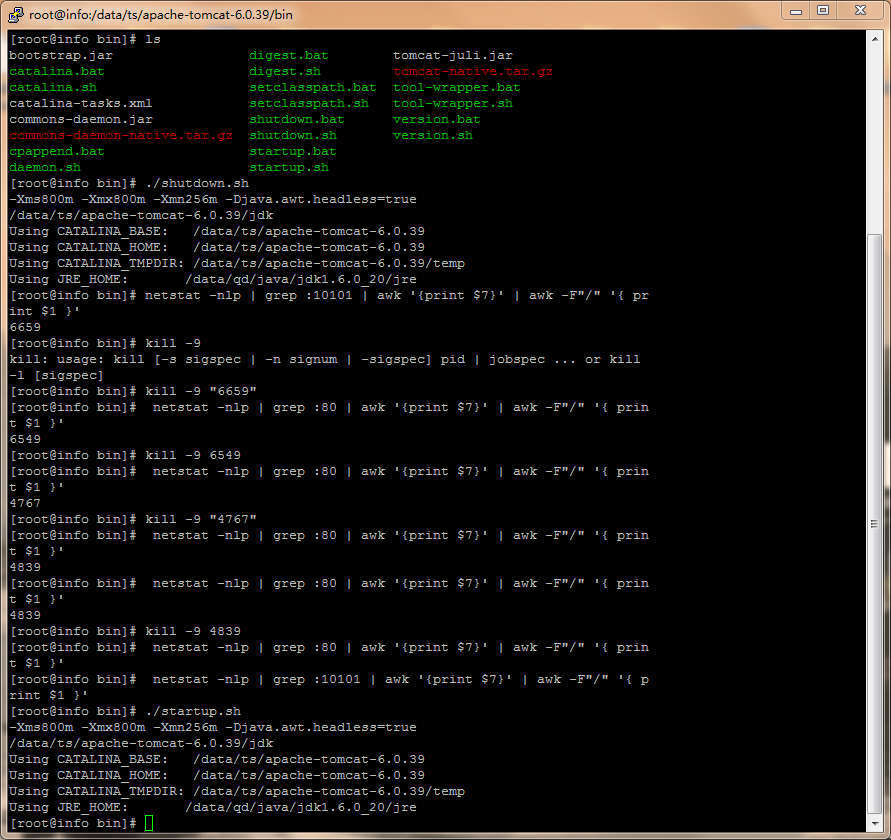891x840 pixels.
Task: Click tool-wrapper.bat file name
Action: pos(457,87)
